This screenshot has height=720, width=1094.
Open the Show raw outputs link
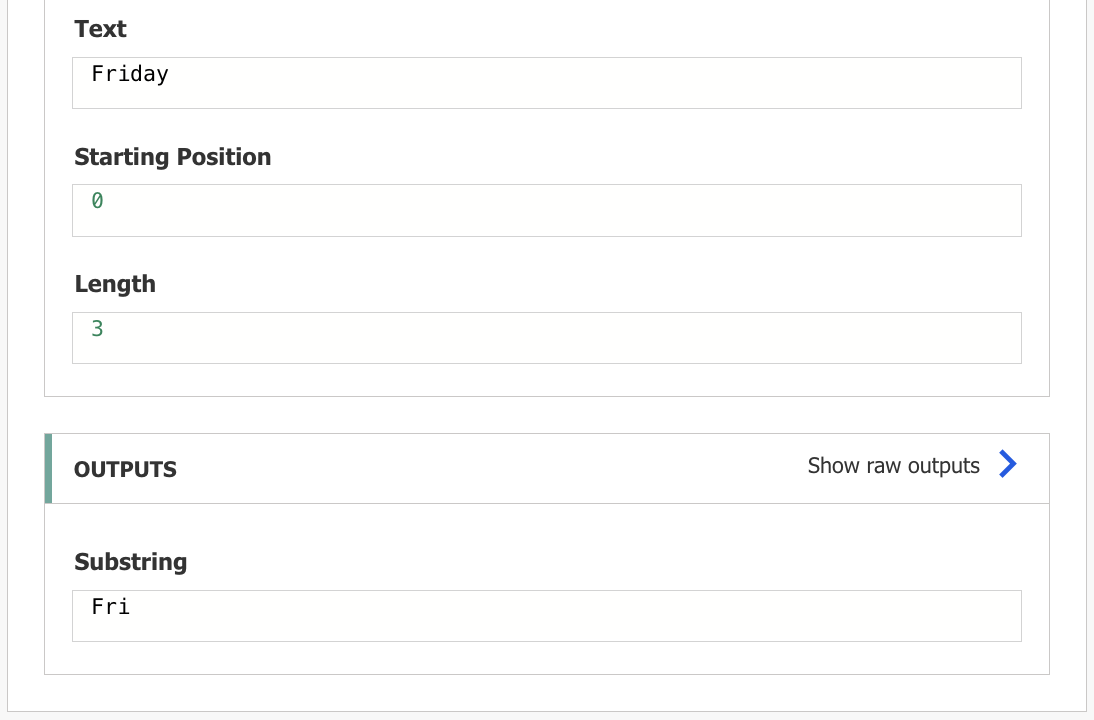[x=893, y=466]
